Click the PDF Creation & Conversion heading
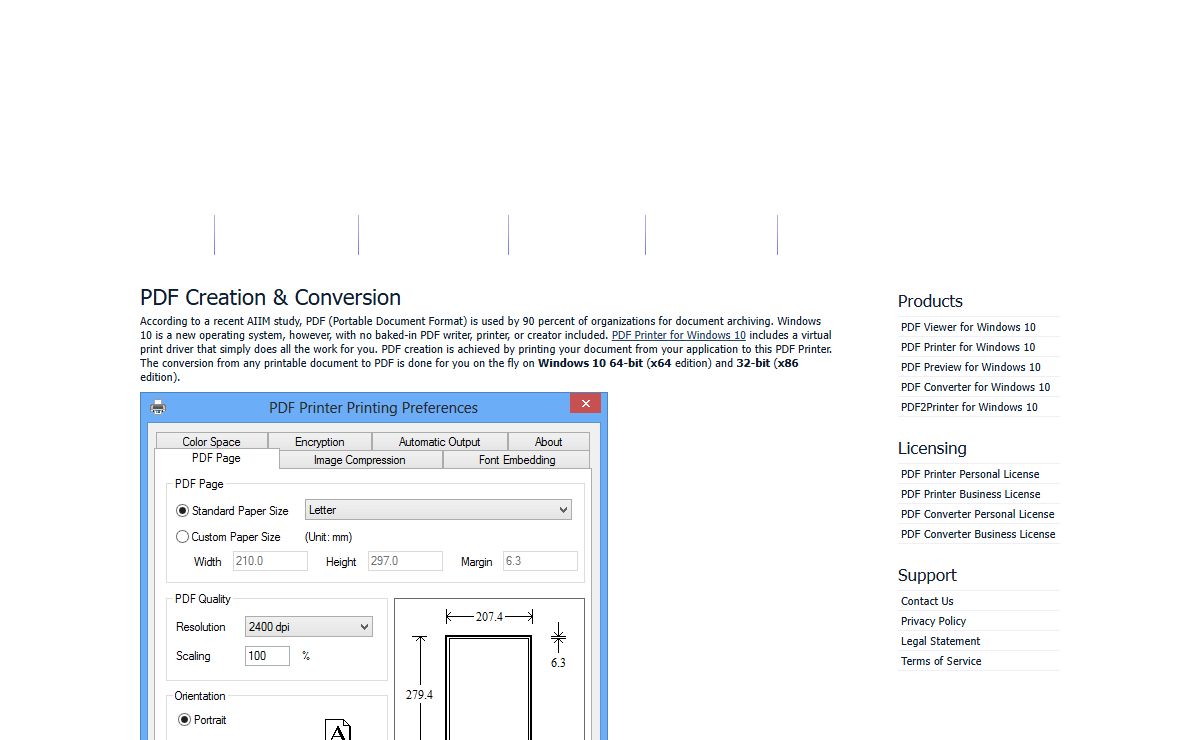This screenshot has height=740, width=1200. [x=270, y=297]
